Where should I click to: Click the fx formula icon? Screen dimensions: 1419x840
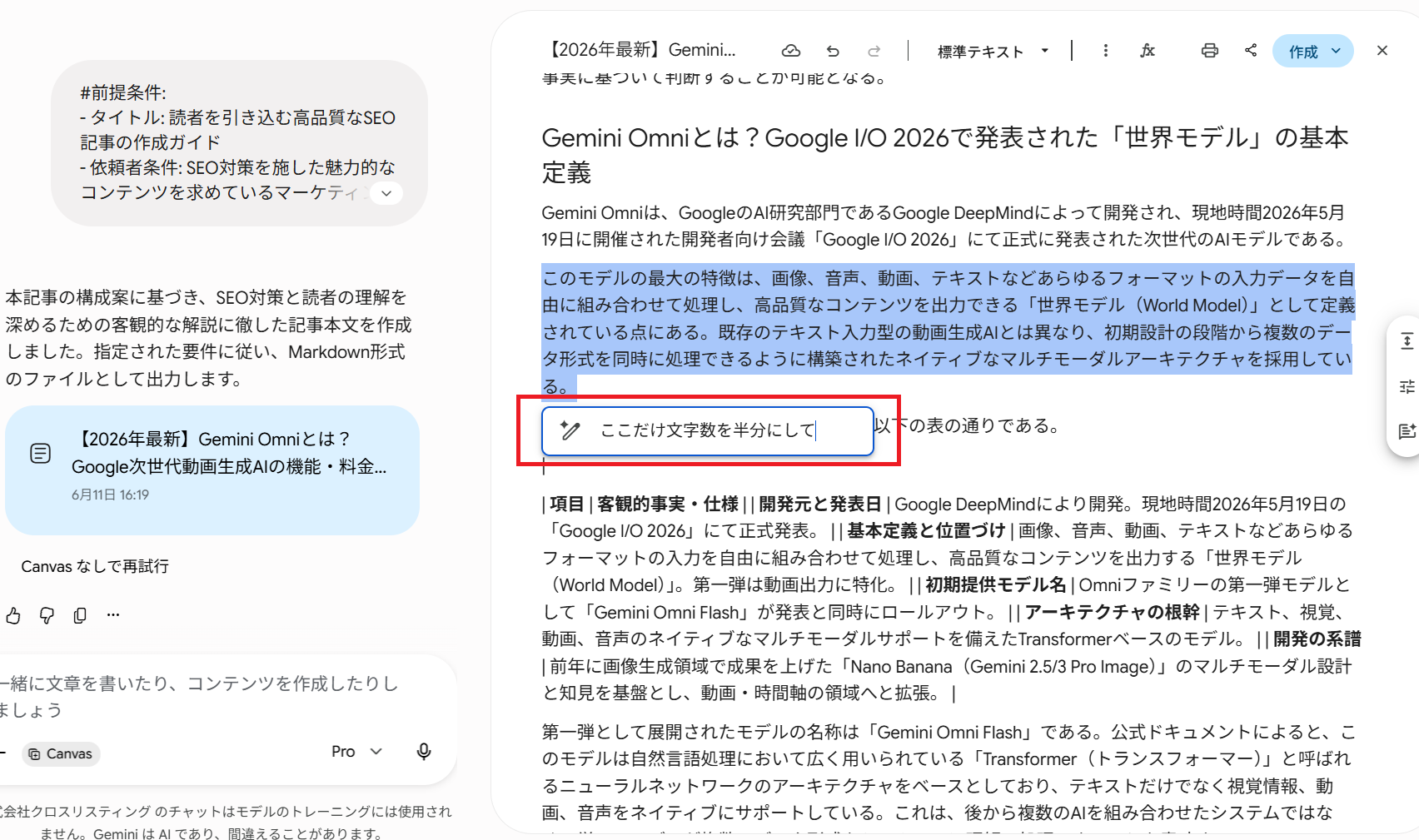1148,51
